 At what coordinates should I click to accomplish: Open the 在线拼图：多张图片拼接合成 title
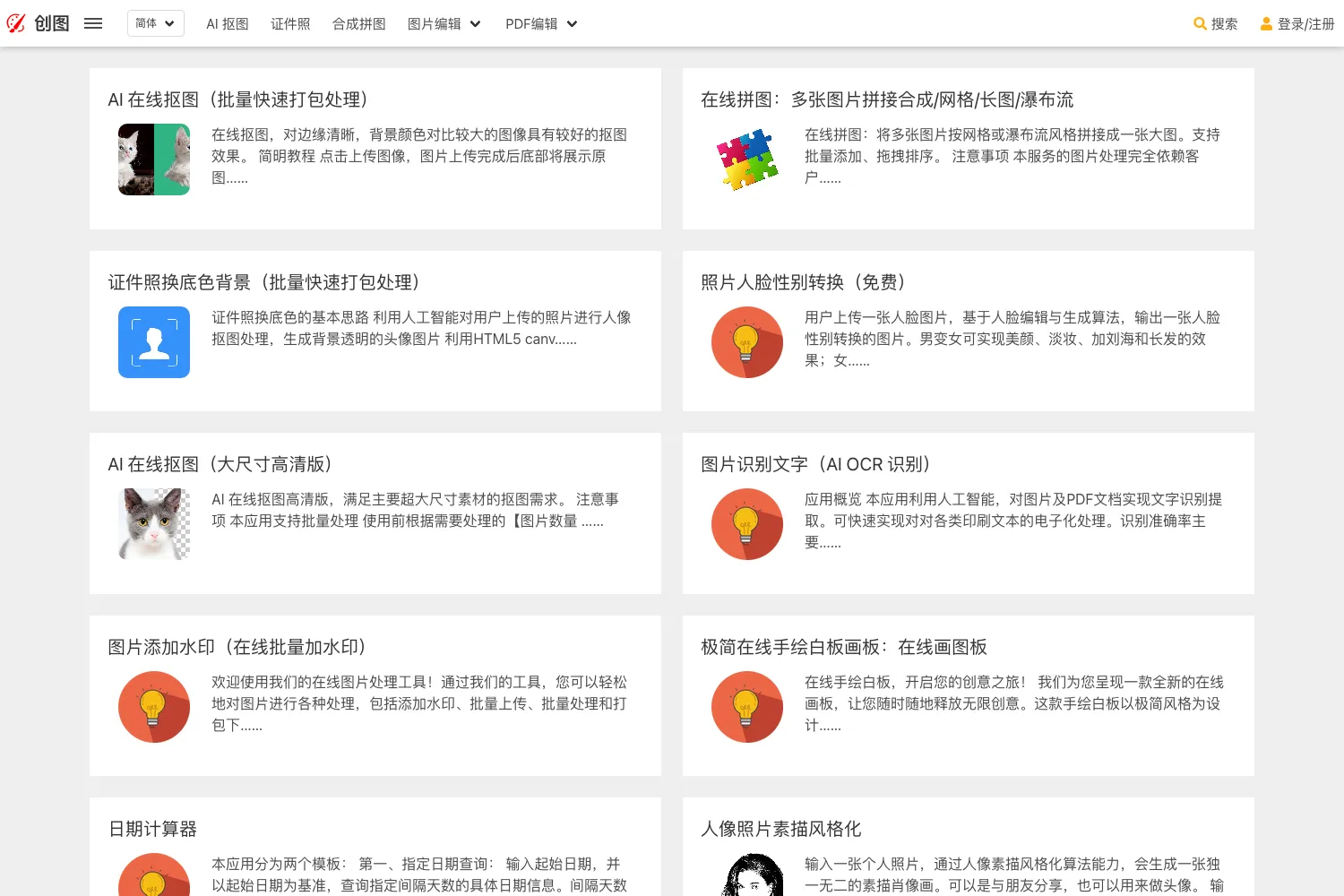[887, 99]
